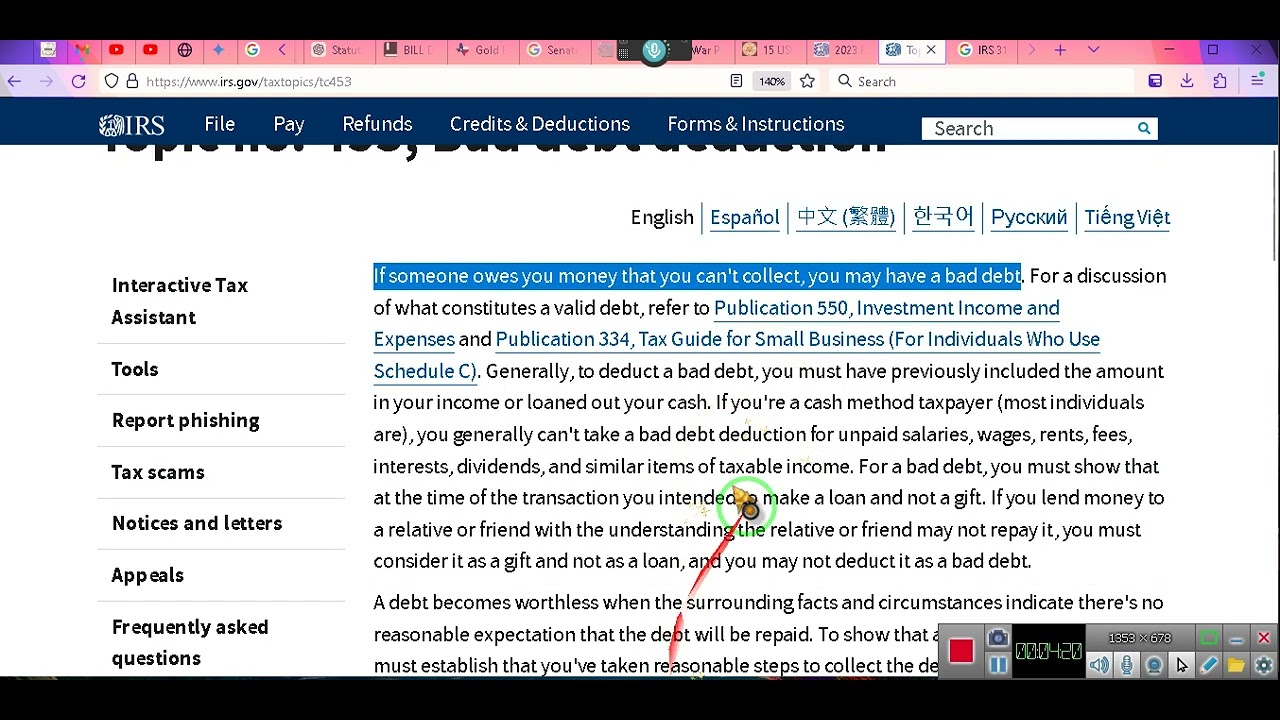Image resolution: width=1280 pixels, height=720 pixels.
Task: Open a new browser tab
Action: 1060,50
